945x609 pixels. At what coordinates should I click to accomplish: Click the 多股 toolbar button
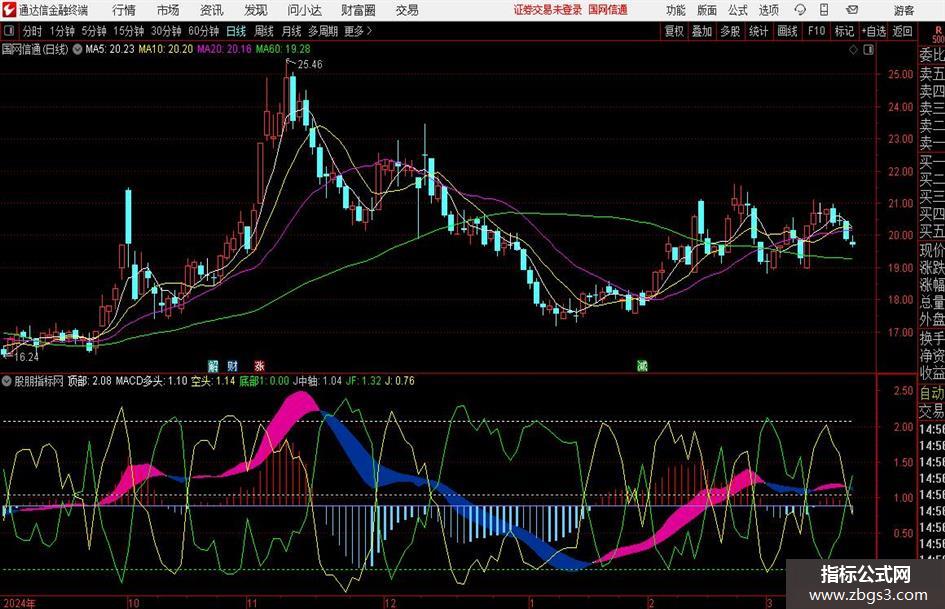(x=730, y=31)
